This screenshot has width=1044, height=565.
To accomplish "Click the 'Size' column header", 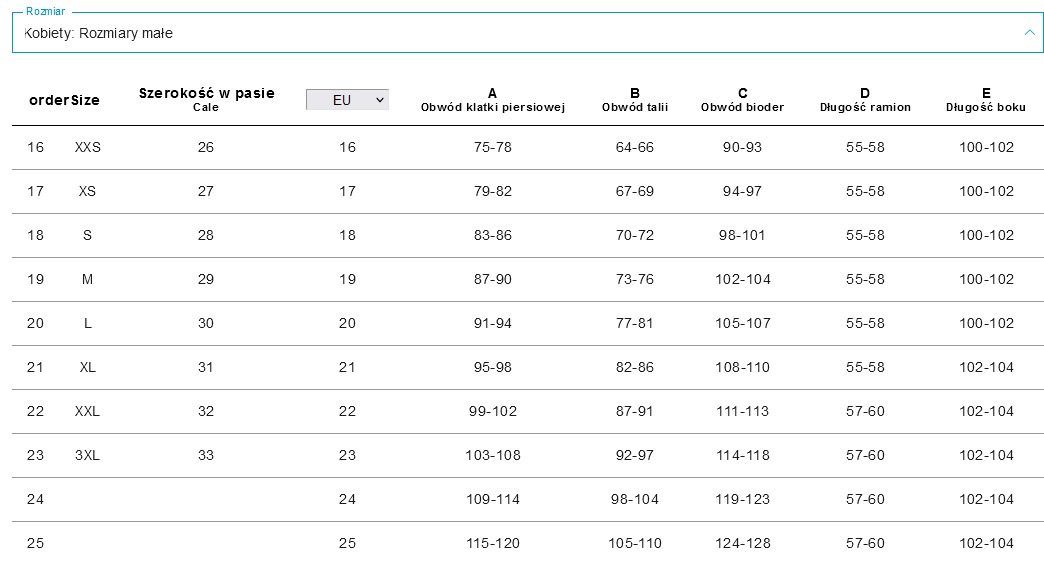I will point(86,100).
